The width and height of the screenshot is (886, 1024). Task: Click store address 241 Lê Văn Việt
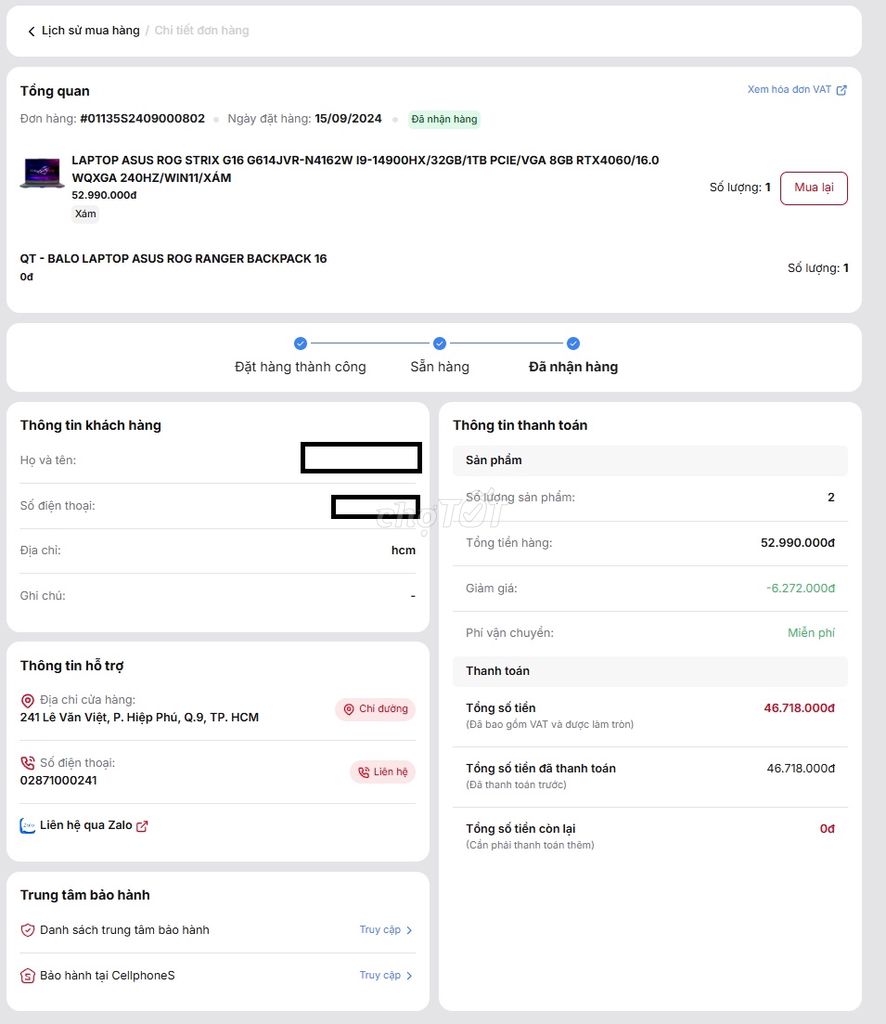click(139, 717)
